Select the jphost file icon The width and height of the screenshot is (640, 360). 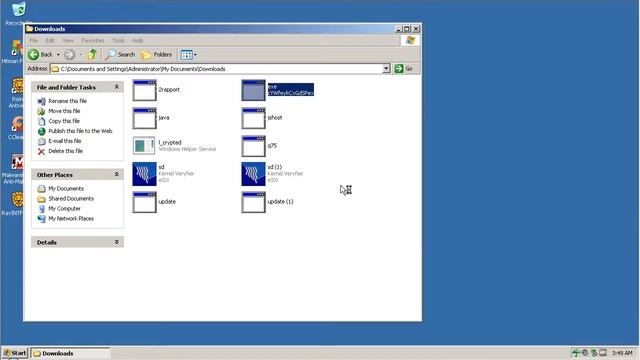pyautogui.click(x=253, y=118)
